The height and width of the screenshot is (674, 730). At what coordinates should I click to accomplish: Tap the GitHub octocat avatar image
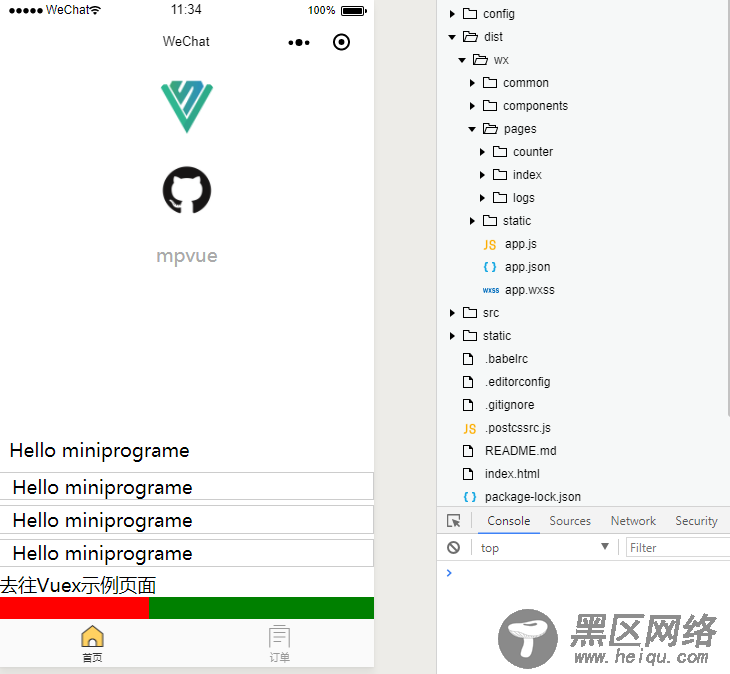(187, 190)
